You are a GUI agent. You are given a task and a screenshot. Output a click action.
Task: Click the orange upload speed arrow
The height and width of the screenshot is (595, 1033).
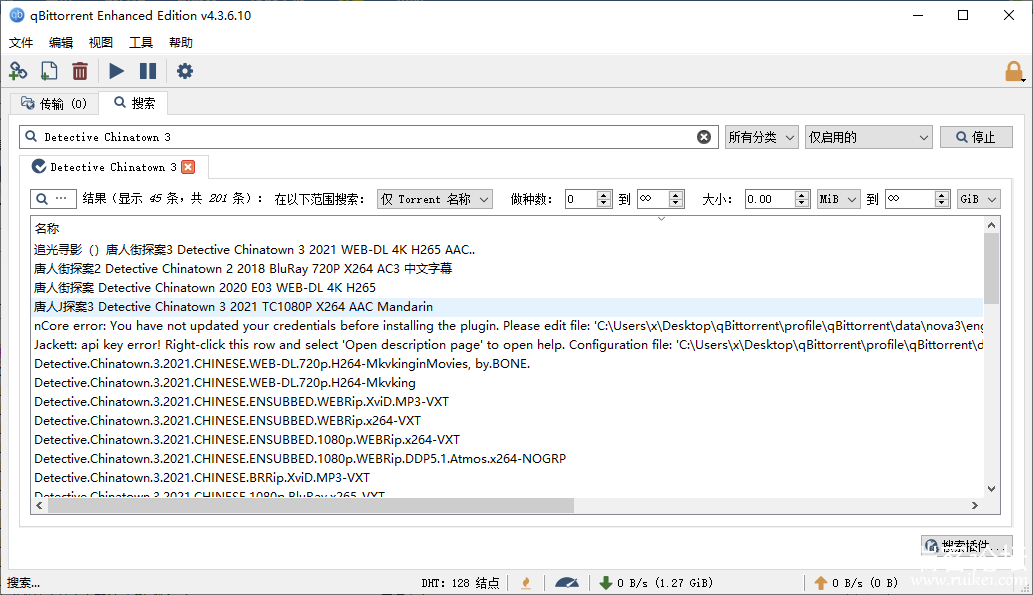820,582
